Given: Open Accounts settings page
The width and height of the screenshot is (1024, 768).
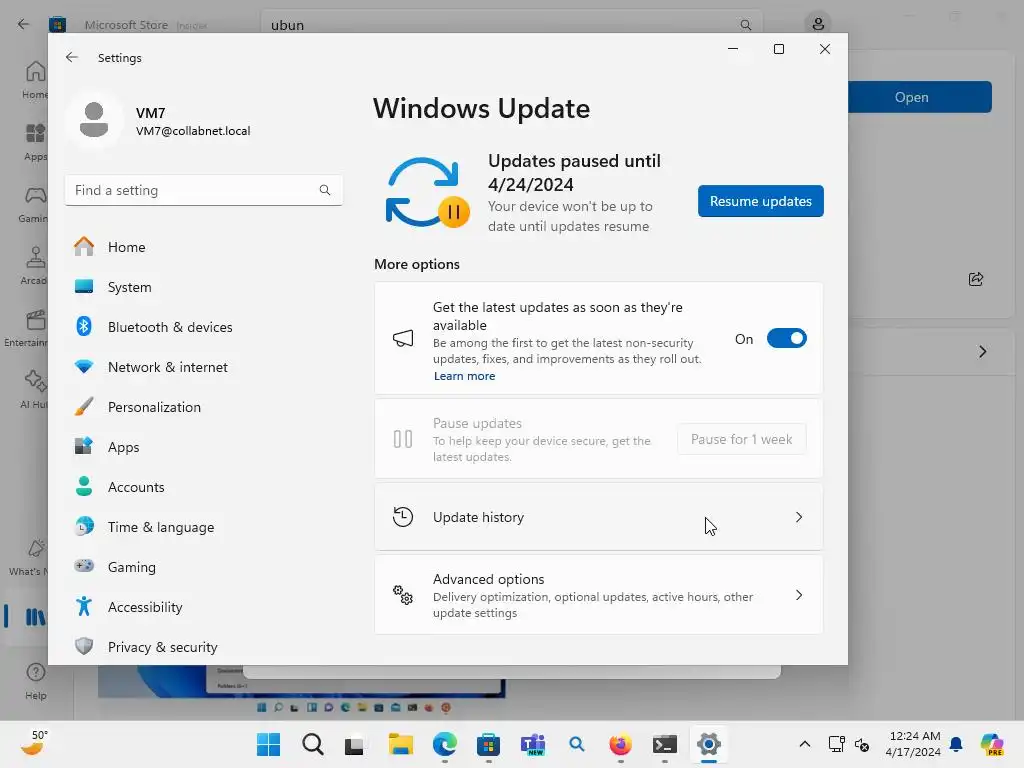Looking at the screenshot, I should pos(204,487).
